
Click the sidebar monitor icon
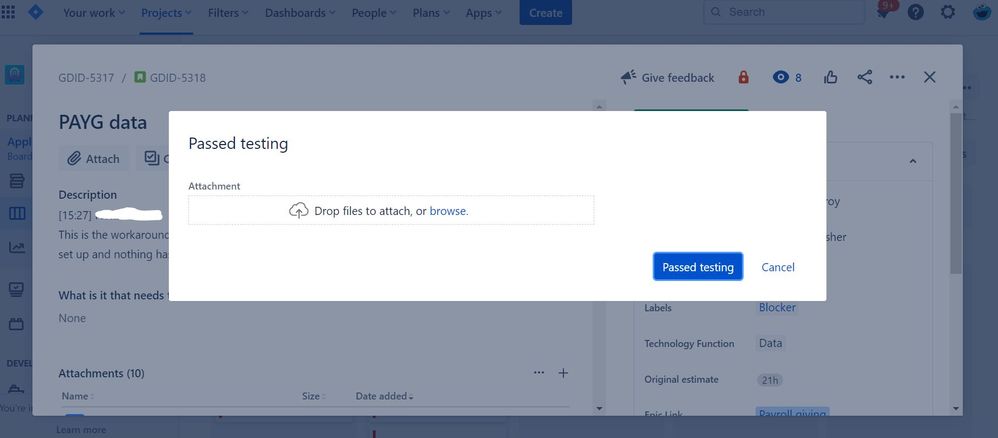click(17, 289)
